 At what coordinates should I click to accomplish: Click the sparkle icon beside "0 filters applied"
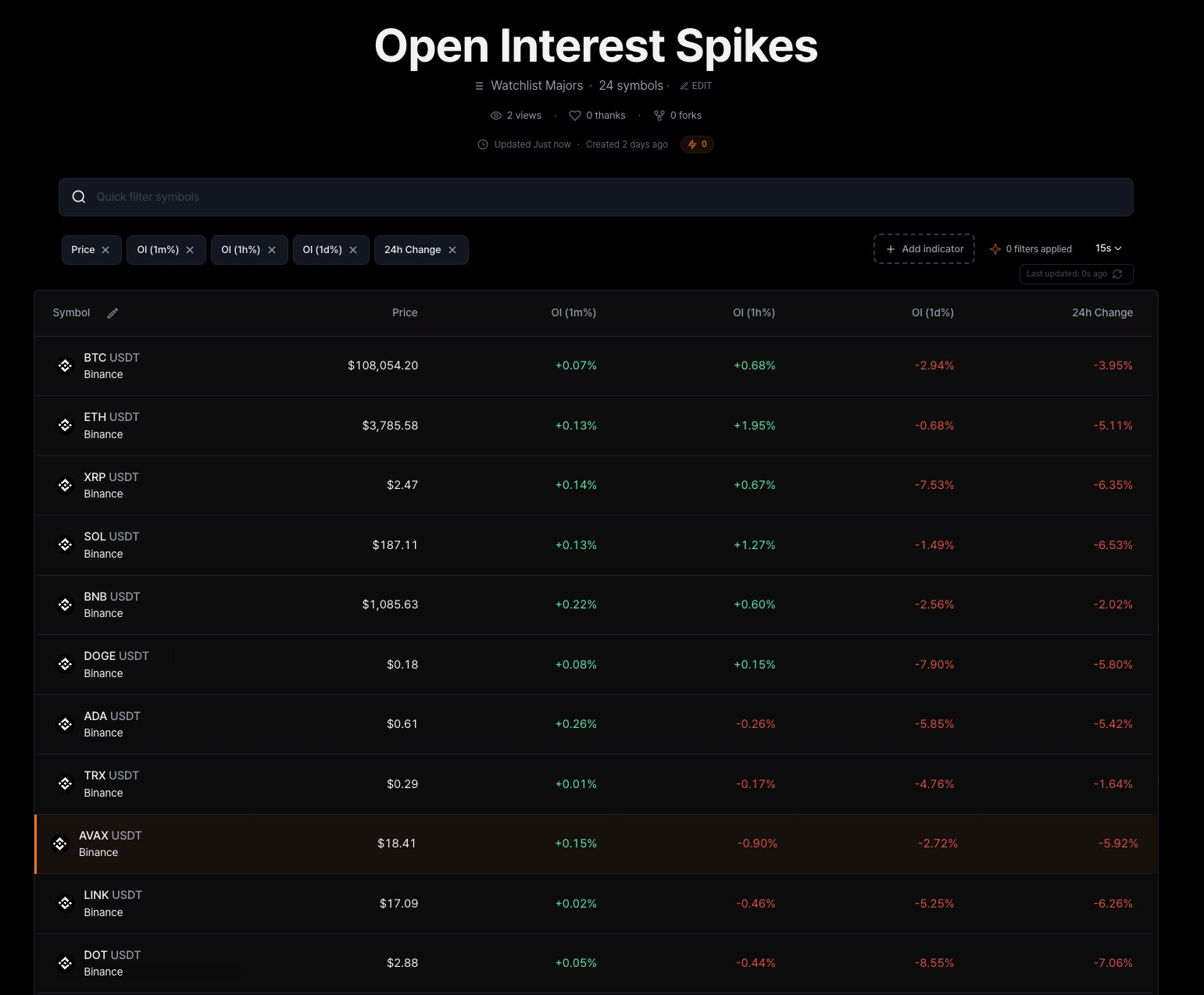click(x=995, y=248)
